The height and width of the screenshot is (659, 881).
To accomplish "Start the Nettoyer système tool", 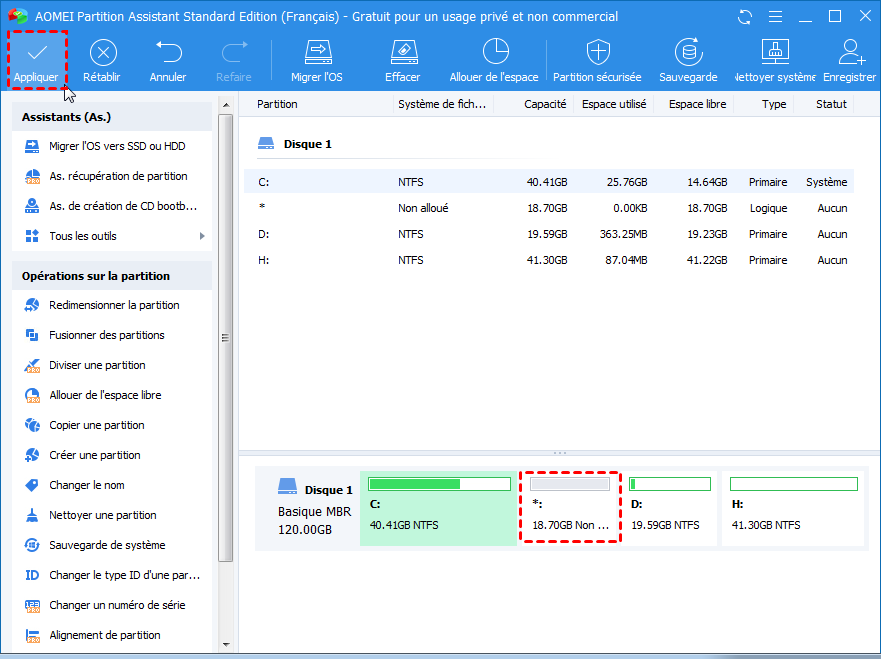I will [775, 53].
